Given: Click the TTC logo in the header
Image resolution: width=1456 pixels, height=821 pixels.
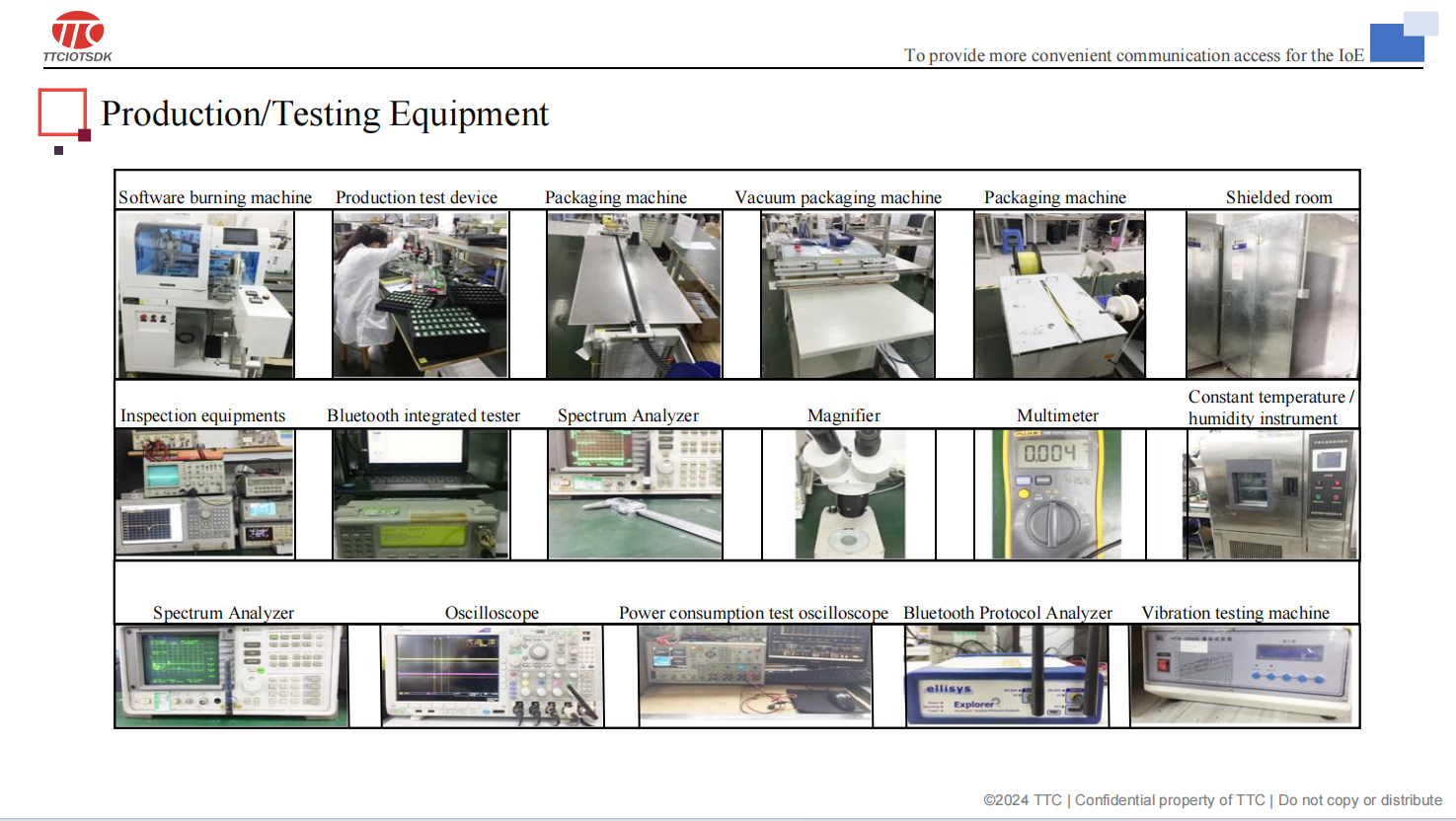Looking at the screenshot, I should click(x=77, y=37).
